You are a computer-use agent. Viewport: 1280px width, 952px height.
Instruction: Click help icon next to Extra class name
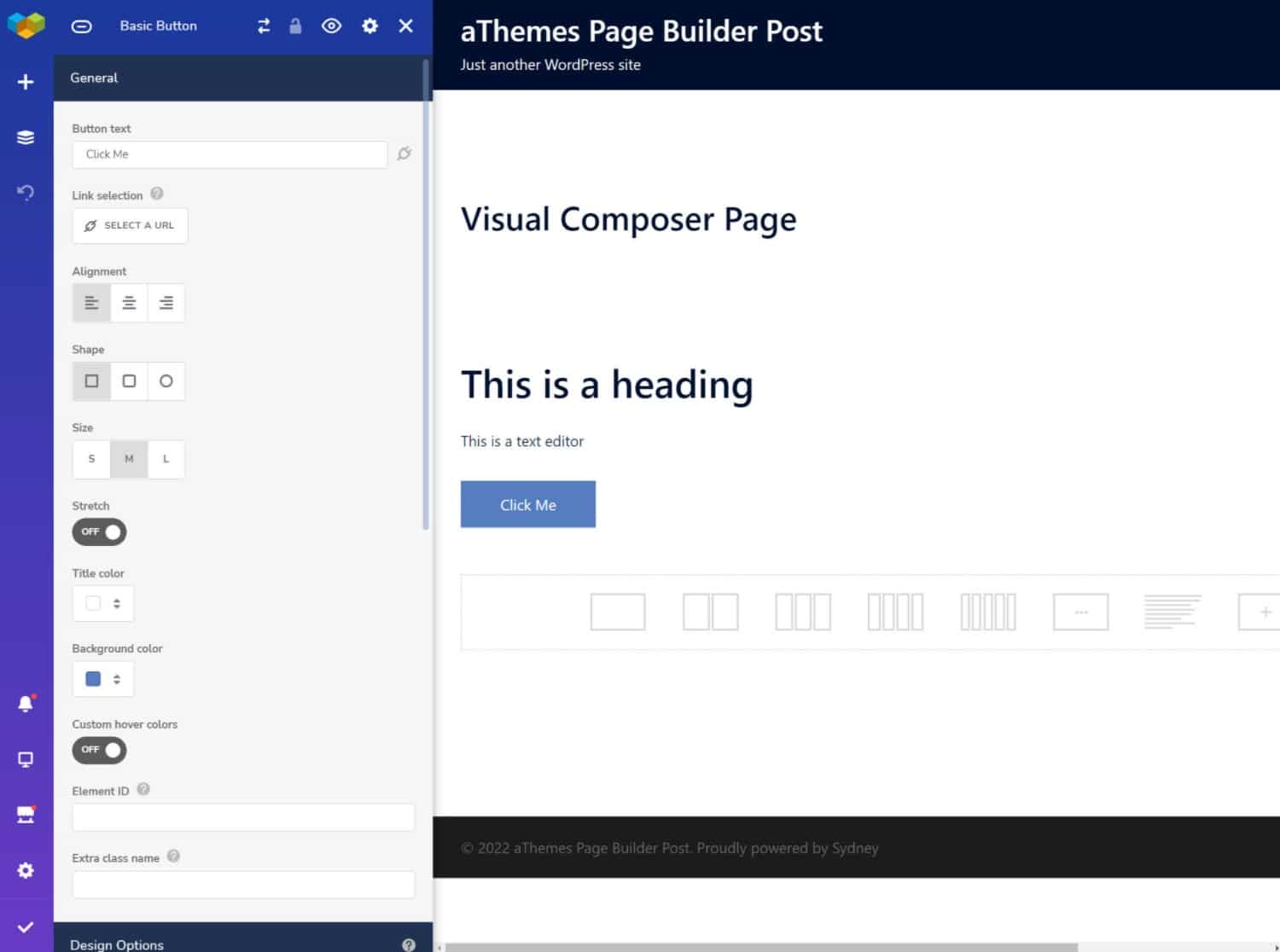[173, 856]
